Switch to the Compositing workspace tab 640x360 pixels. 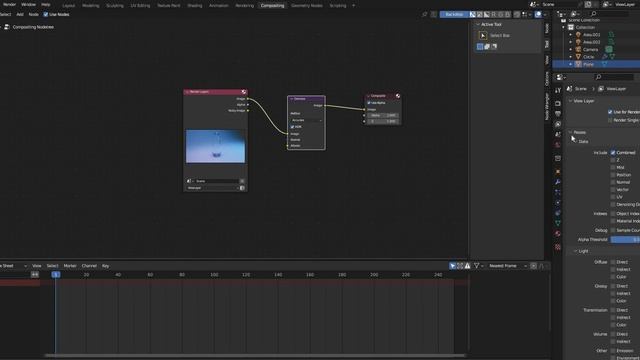tap(272, 6)
